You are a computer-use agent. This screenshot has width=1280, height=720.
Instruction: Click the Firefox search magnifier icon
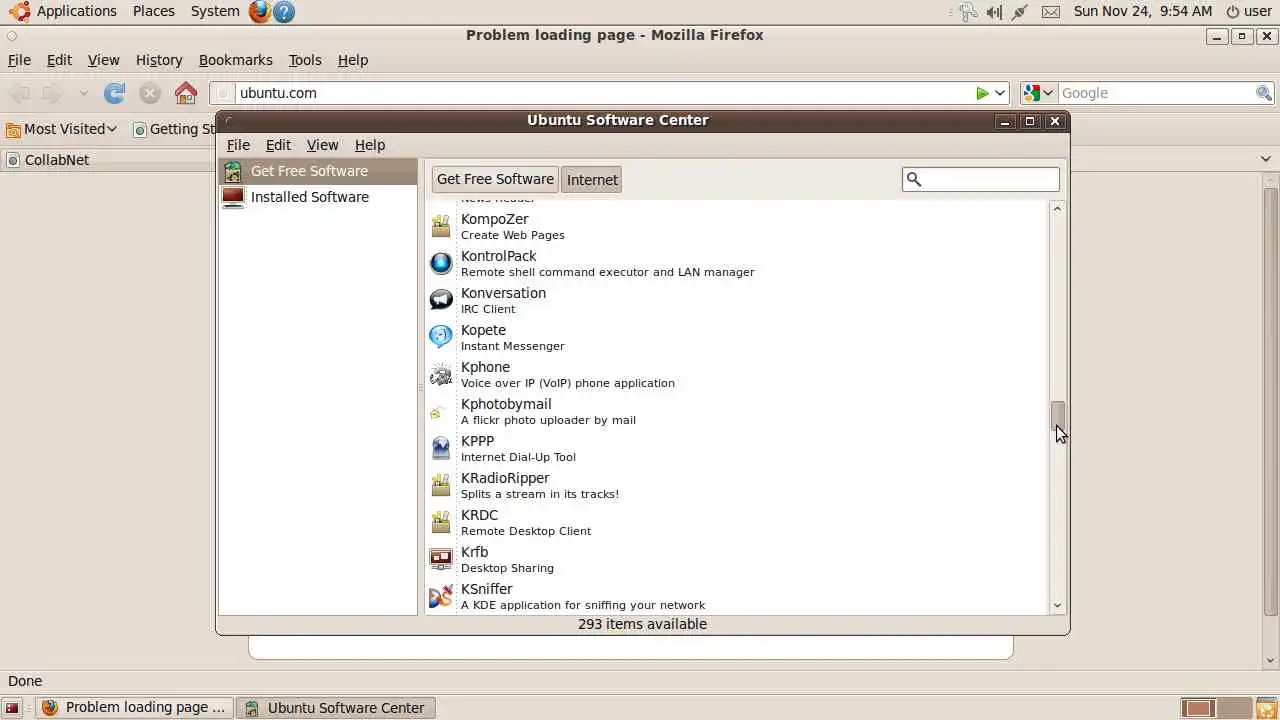tap(1264, 93)
